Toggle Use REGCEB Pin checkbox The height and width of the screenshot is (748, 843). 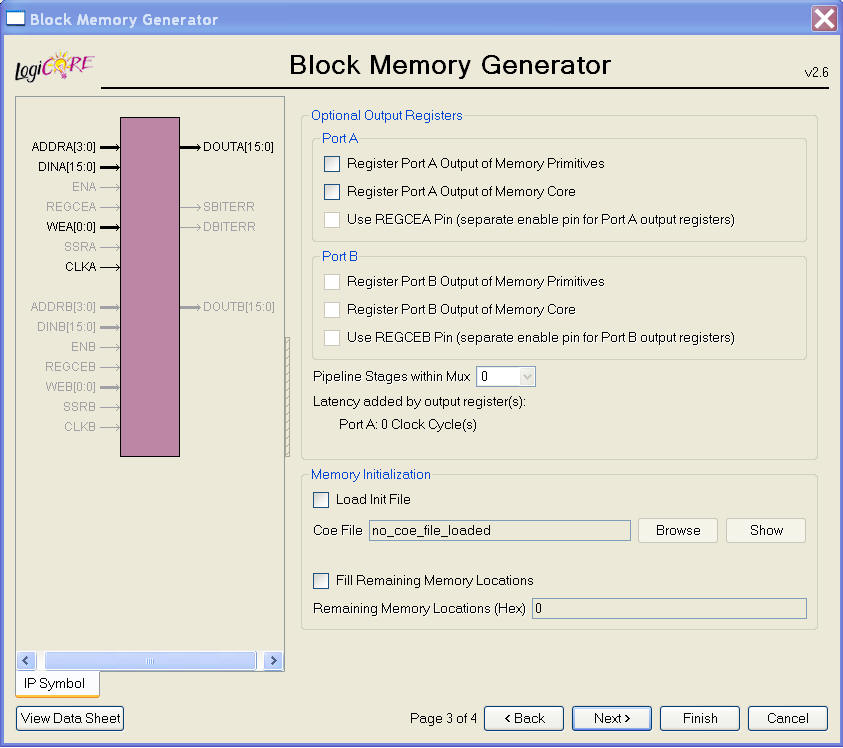click(332, 338)
